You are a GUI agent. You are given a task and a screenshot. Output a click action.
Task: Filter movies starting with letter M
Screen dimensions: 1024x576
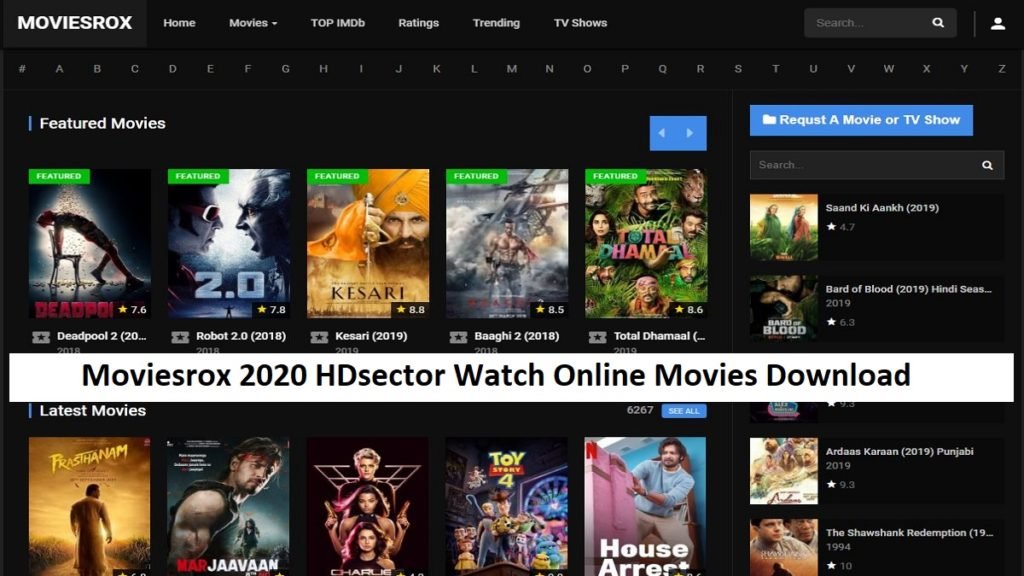pyautogui.click(x=512, y=69)
